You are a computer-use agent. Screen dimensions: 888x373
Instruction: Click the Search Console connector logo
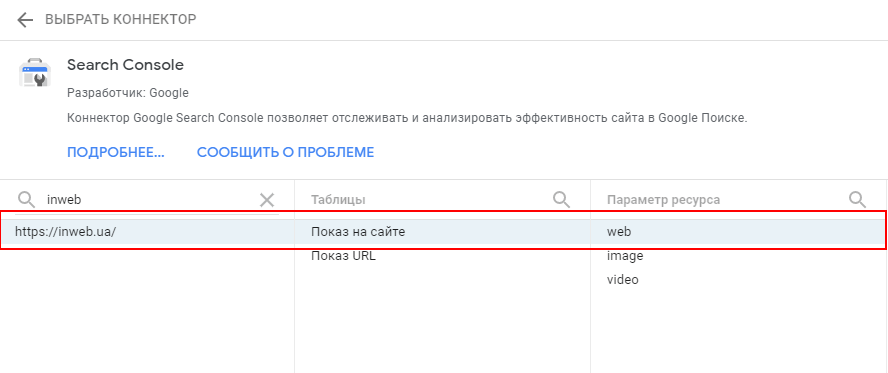(35, 72)
